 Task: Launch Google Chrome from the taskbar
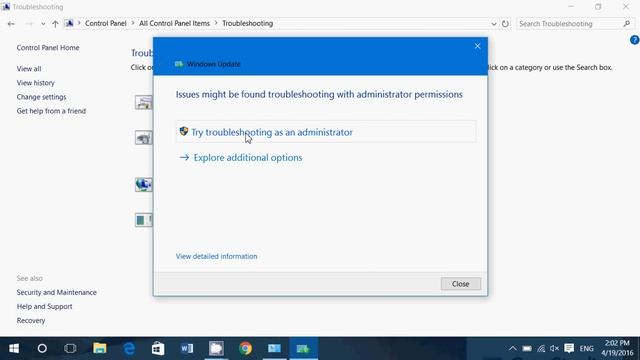coord(245,349)
